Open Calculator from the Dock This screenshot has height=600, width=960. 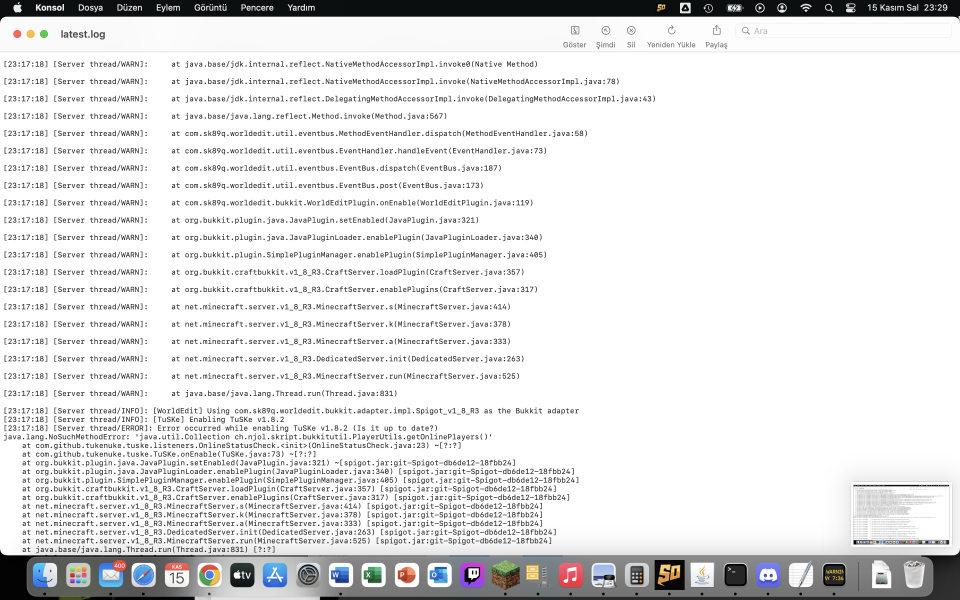(x=637, y=576)
